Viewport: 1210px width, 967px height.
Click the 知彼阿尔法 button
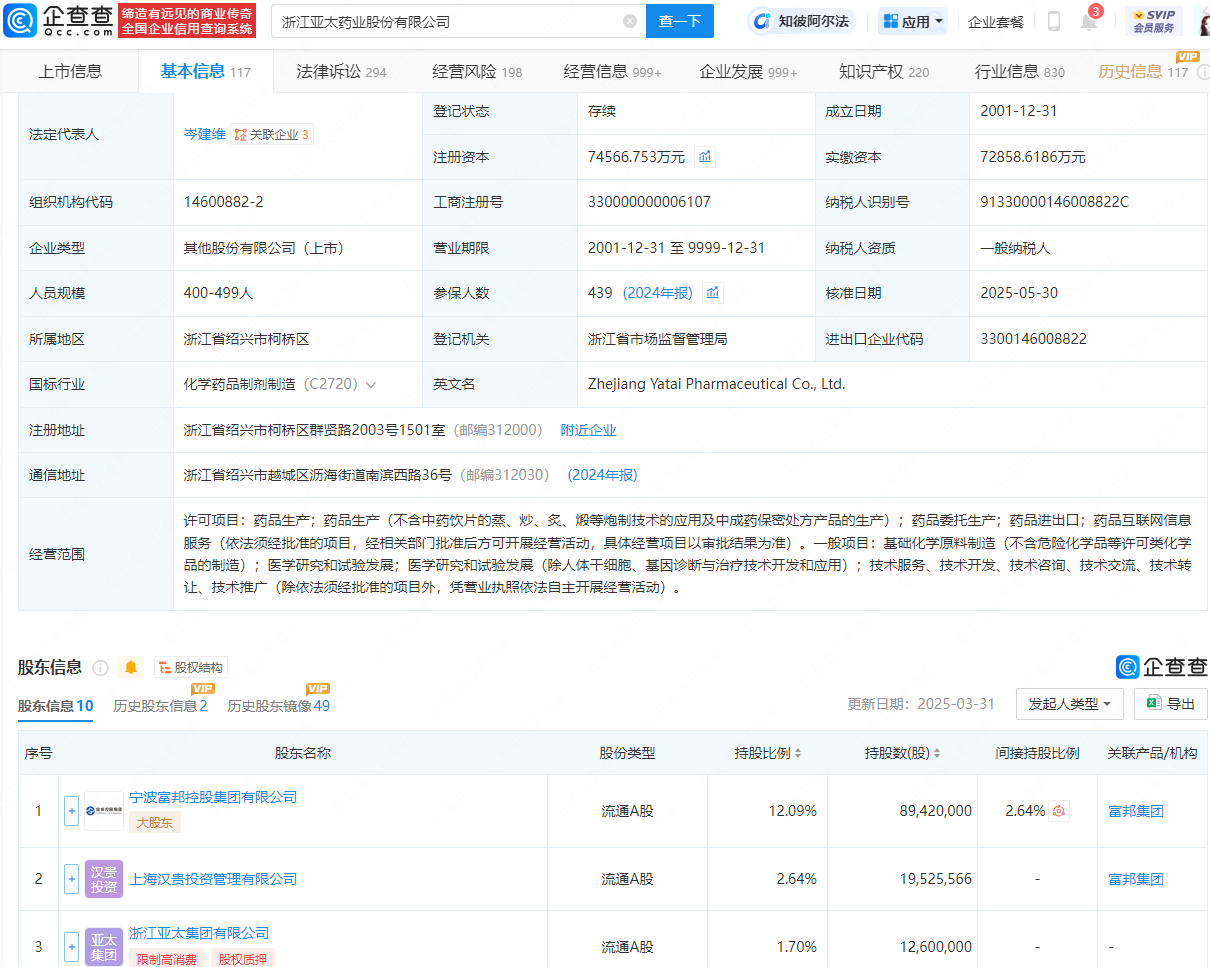pos(802,21)
